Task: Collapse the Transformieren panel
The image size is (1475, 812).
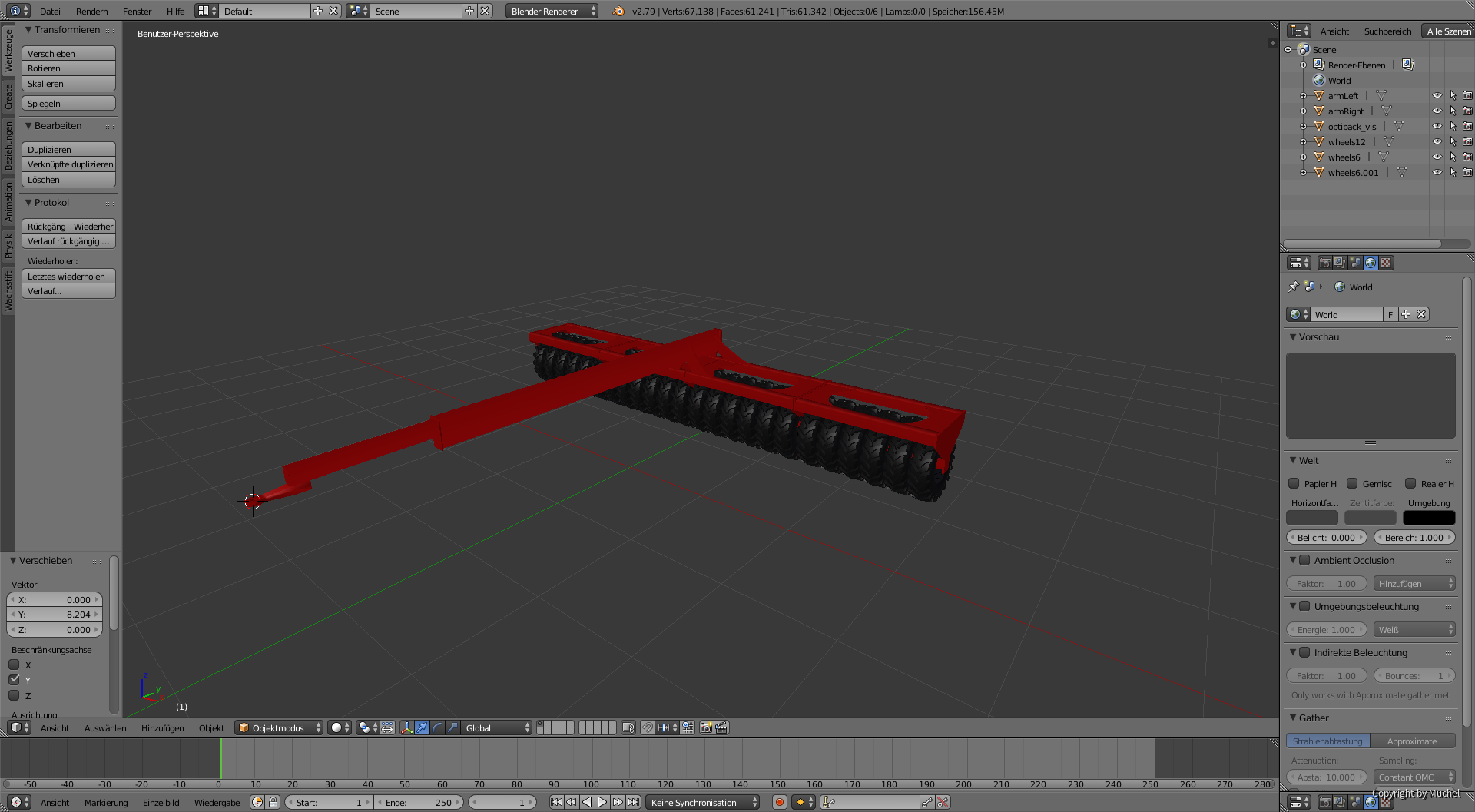Action: point(28,30)
